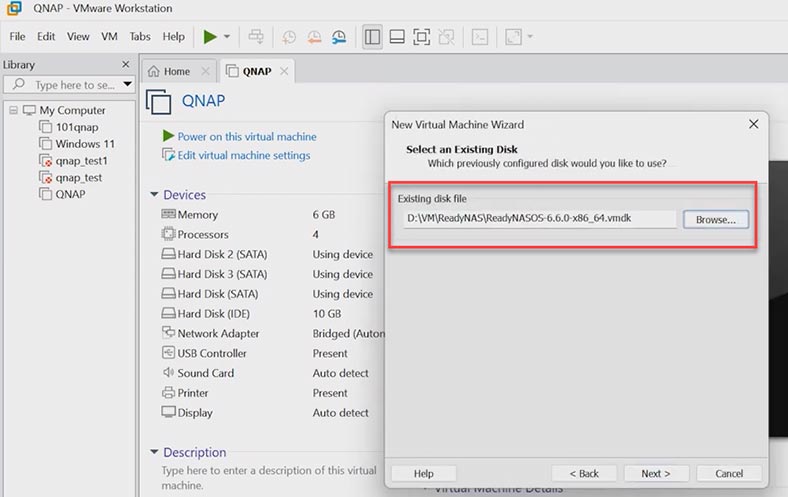Toggle the library sidebar view icon

coord(372,37)
